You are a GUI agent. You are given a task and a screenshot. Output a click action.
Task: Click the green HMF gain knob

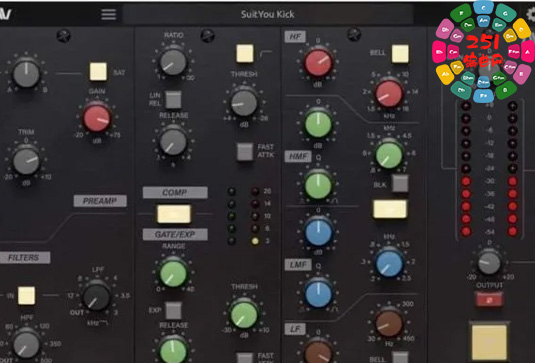tap(318, 124)
